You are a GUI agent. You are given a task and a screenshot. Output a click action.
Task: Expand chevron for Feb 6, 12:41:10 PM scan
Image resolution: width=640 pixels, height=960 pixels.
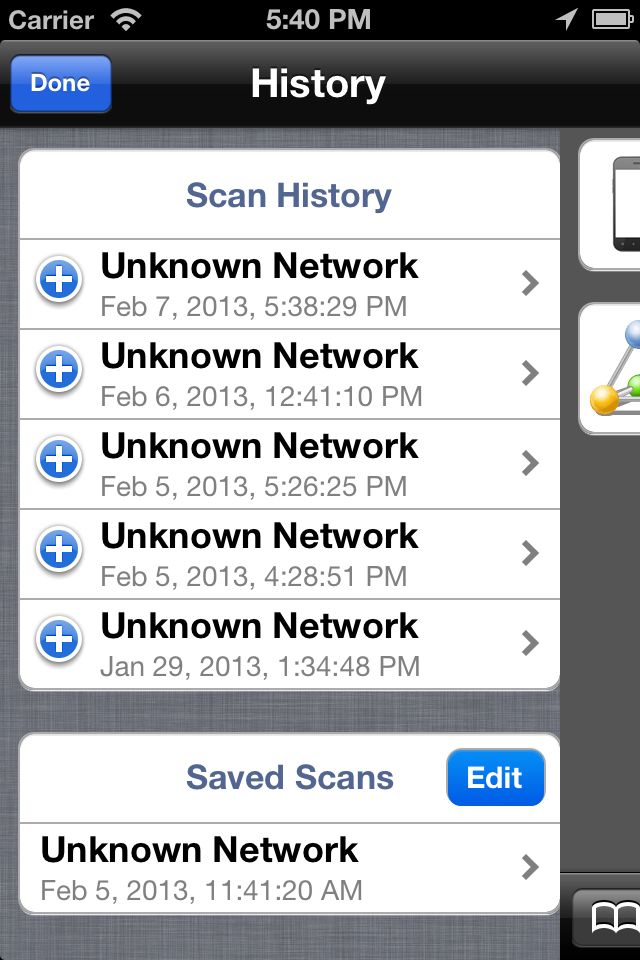click(530, 373)
